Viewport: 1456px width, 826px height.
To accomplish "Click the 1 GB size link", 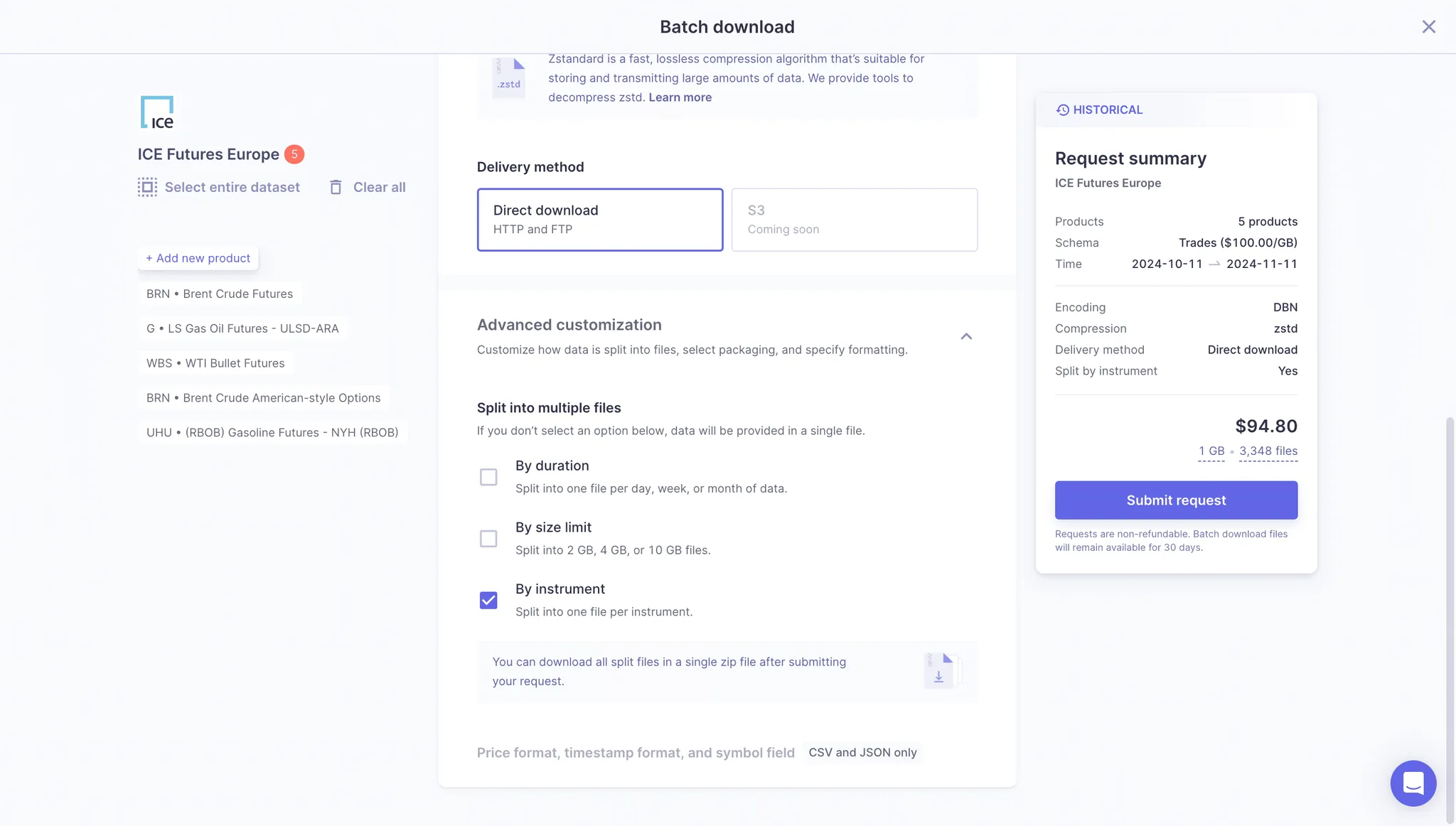I will click(1211, 451).
